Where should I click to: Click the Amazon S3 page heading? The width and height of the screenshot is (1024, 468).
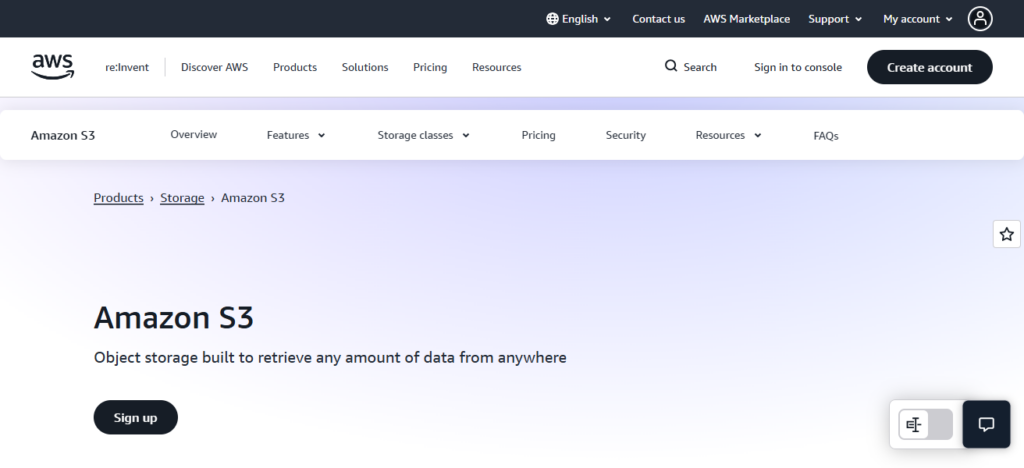[174, 318]
